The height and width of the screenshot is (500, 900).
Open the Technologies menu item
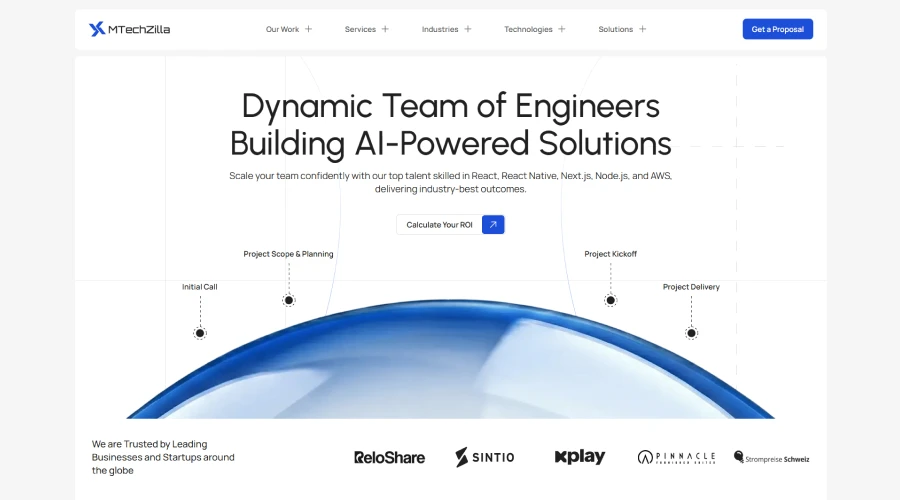[x=528, y=29]
